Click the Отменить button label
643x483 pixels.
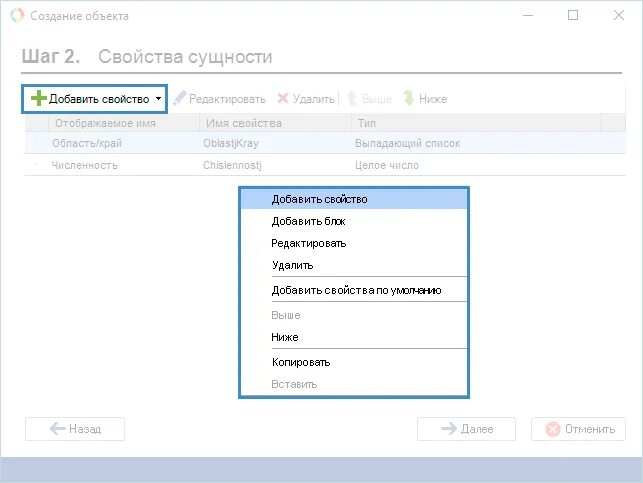click(590, 429)
